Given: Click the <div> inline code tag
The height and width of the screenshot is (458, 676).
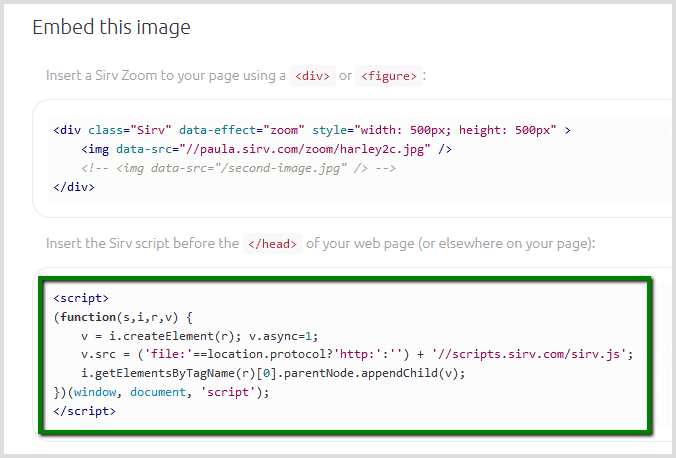Looking at the screenshot, I should pyautogui.click(x=313, y=76).
